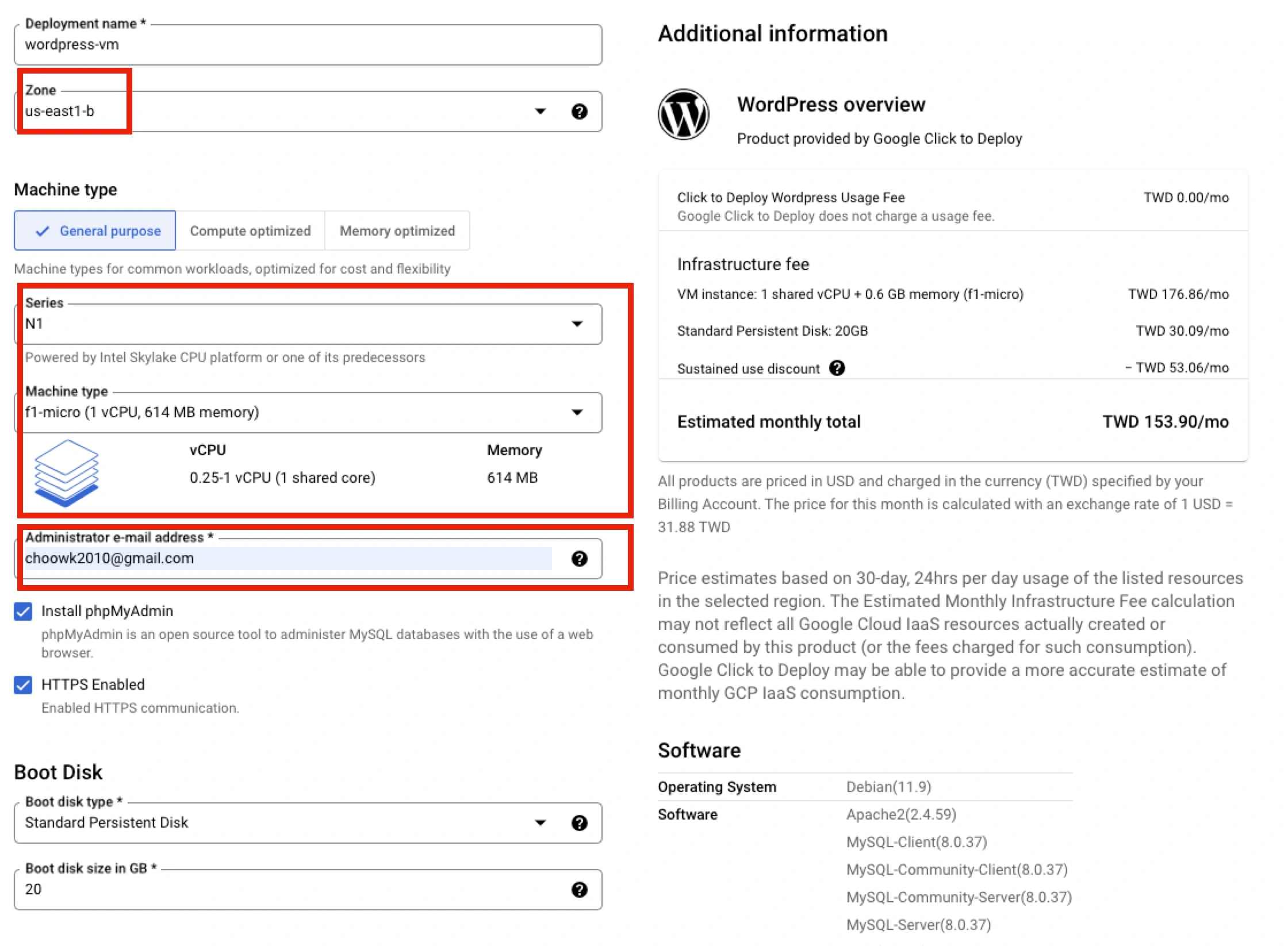Click the TWD 0.00/mo usage fee value

click(1186, 198)
